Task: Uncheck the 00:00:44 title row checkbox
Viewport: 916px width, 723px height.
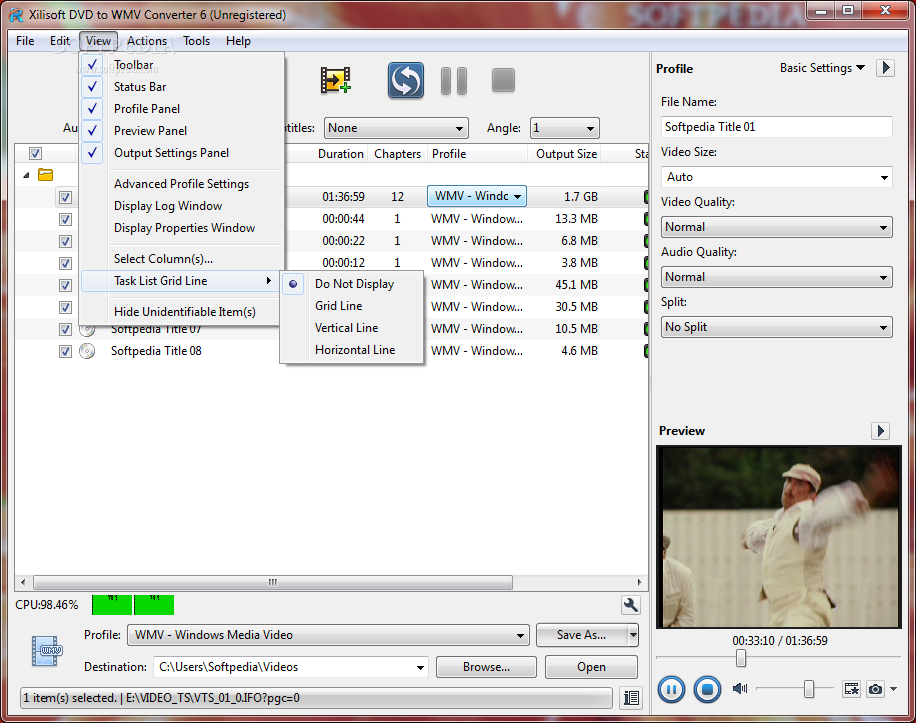Action: (x=65, y=220)
